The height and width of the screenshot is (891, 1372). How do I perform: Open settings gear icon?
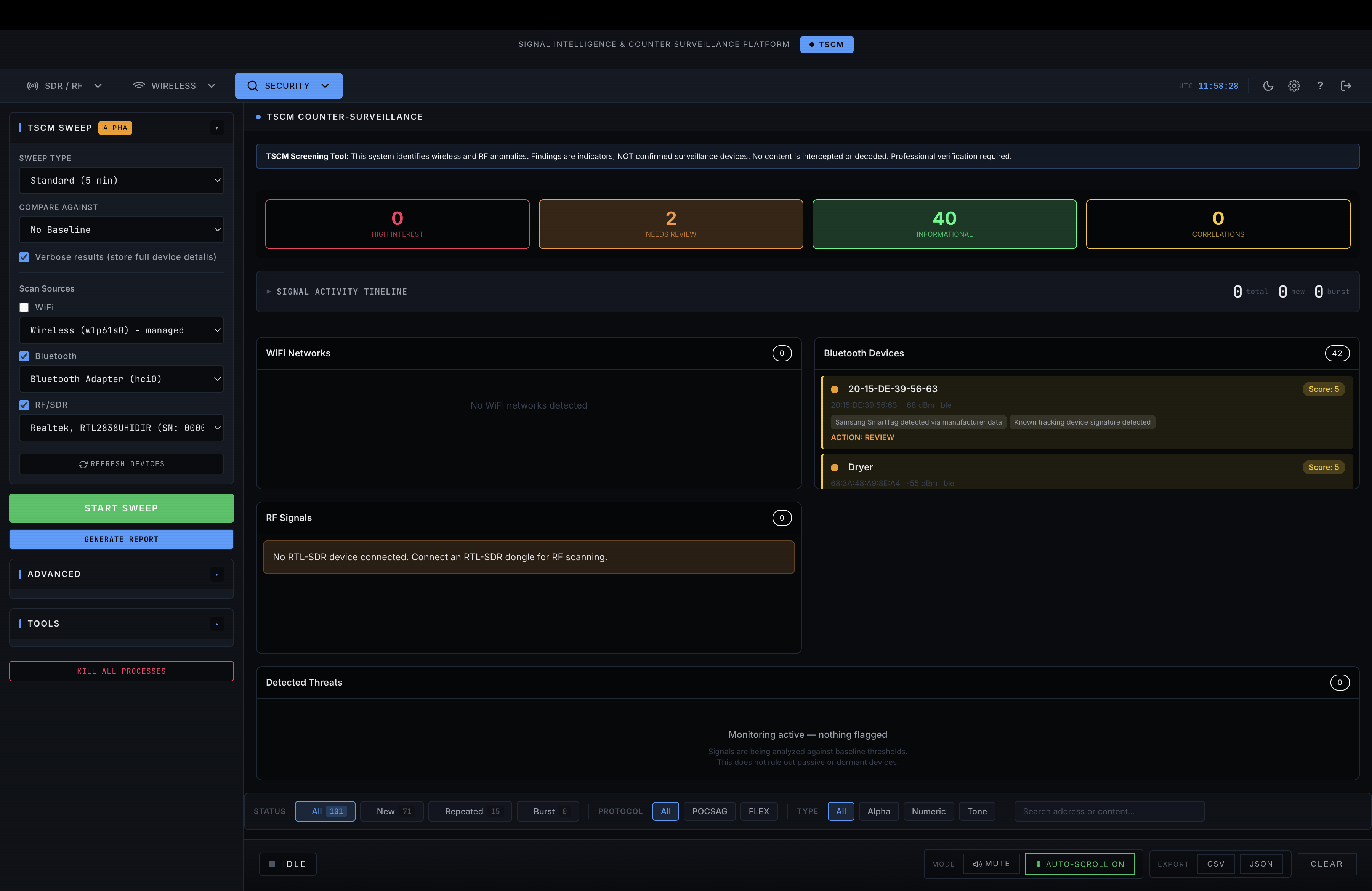click(x=1293, y=86)
